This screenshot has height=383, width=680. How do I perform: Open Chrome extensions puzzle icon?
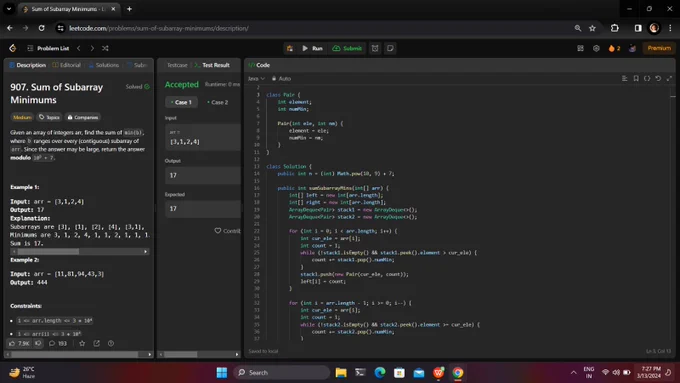point(615,28)
